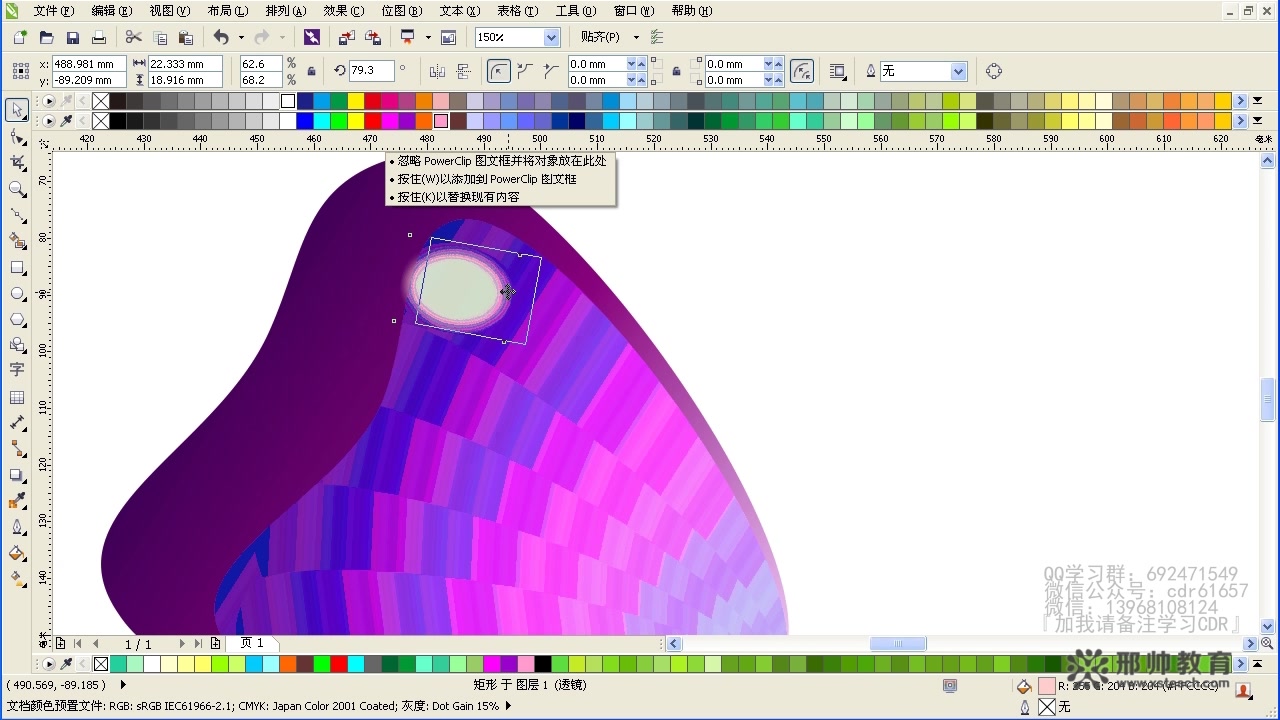Choose the Text tool
This screenshot has height=720, width=1280.
coord(17,368)
